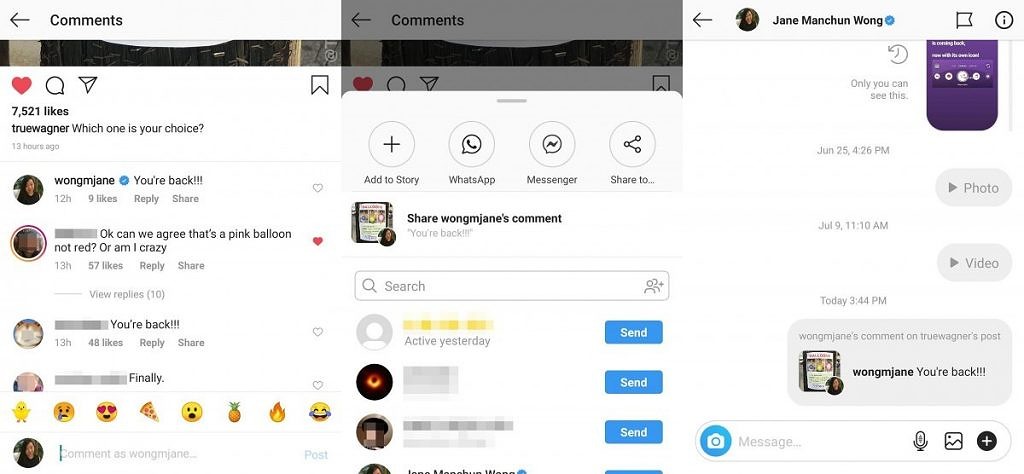Open the comment bubble icon below the post

pyautogui.click(x=55, y=86)
